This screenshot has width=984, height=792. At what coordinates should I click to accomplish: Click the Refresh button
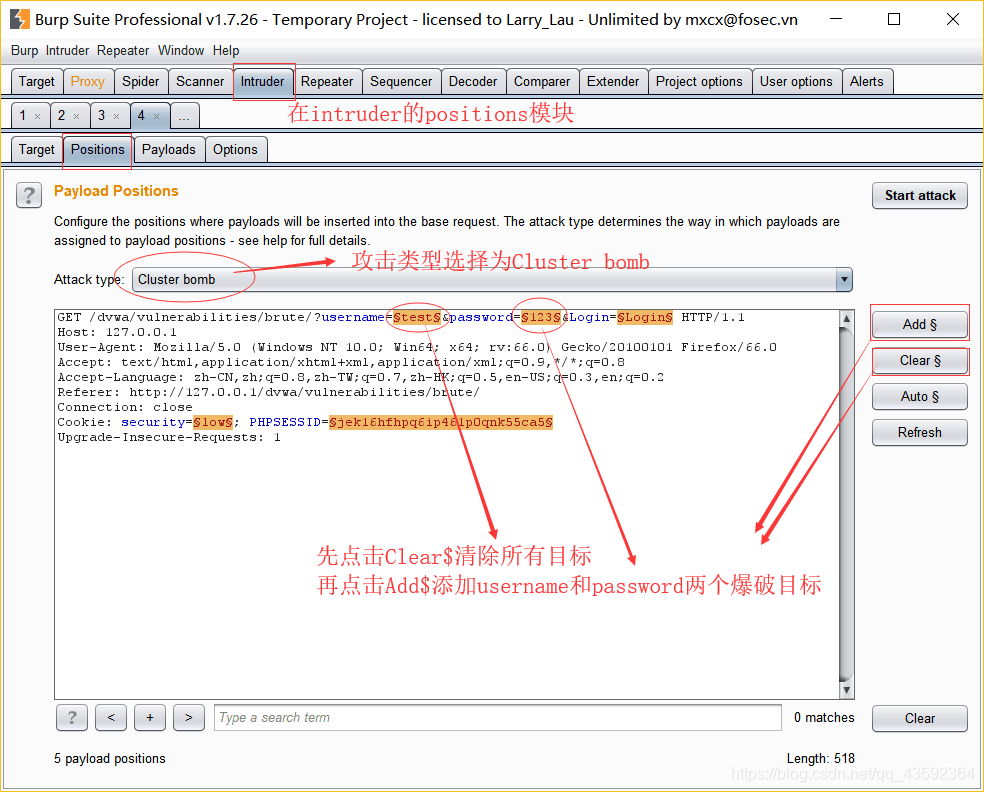tap(920, 432)
